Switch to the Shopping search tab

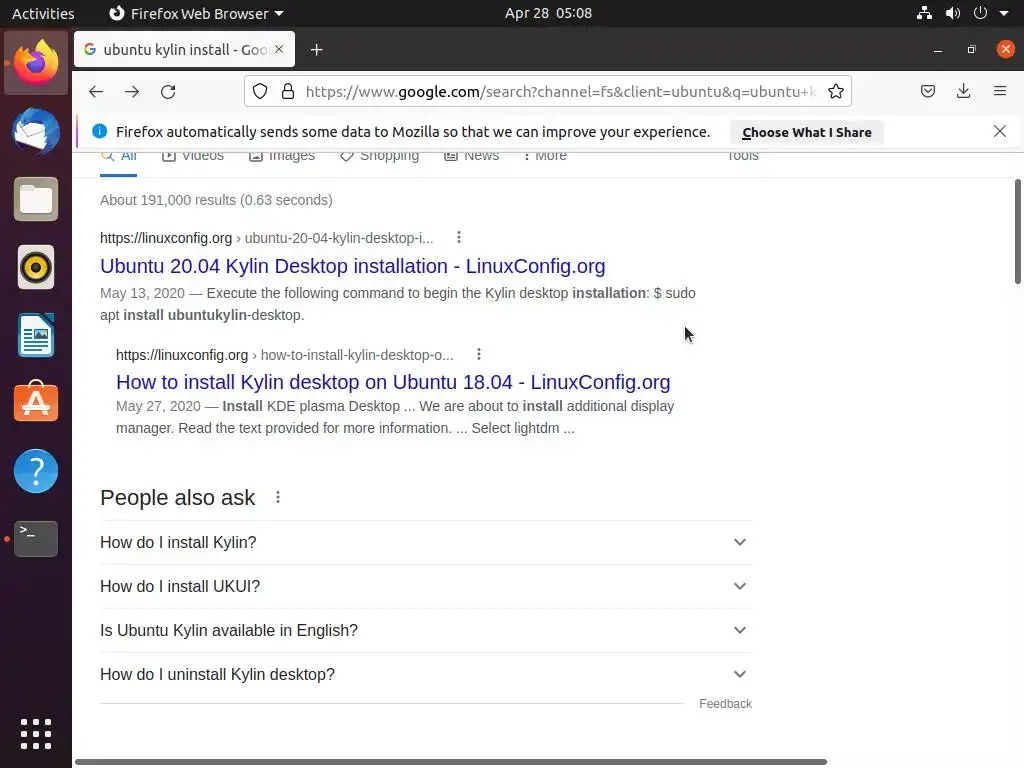click(x=379, y=157)
